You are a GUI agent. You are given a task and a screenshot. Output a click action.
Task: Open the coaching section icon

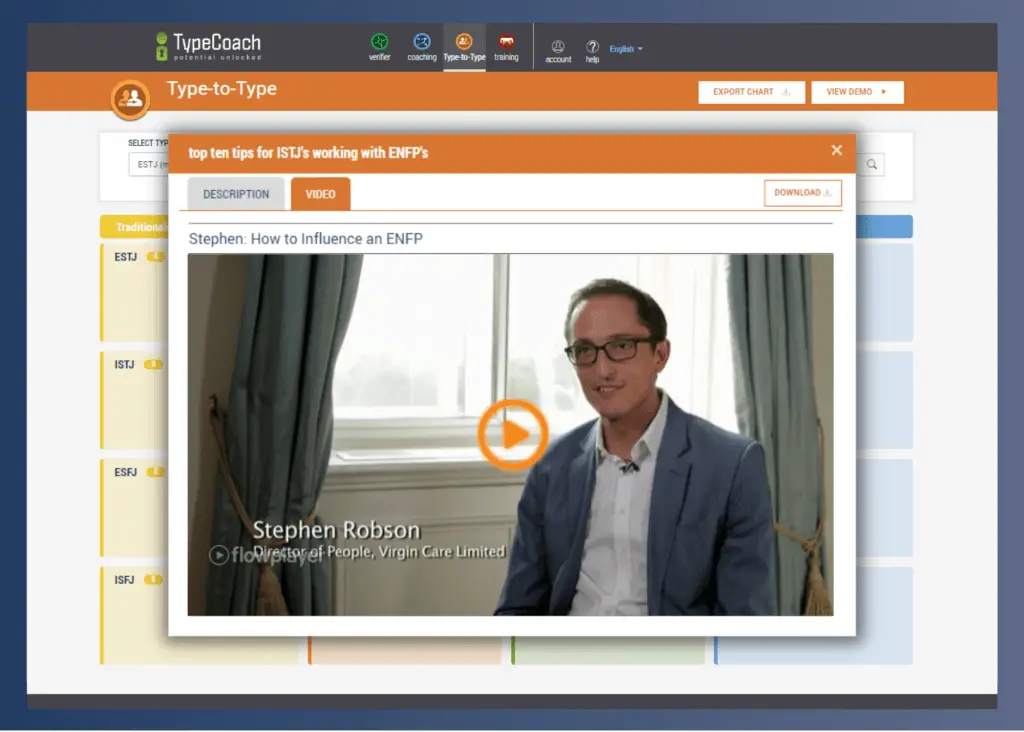pos(422,43)
